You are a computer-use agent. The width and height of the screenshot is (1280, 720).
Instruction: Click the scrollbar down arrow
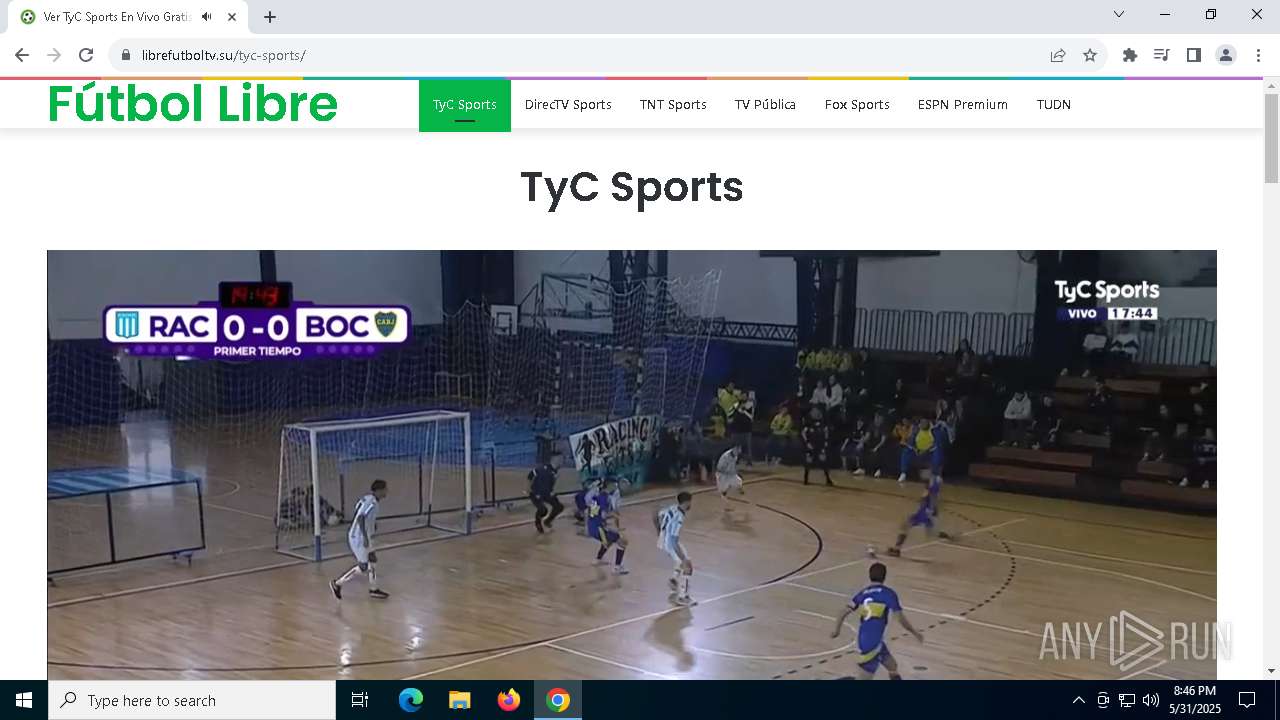(1272, 671)
